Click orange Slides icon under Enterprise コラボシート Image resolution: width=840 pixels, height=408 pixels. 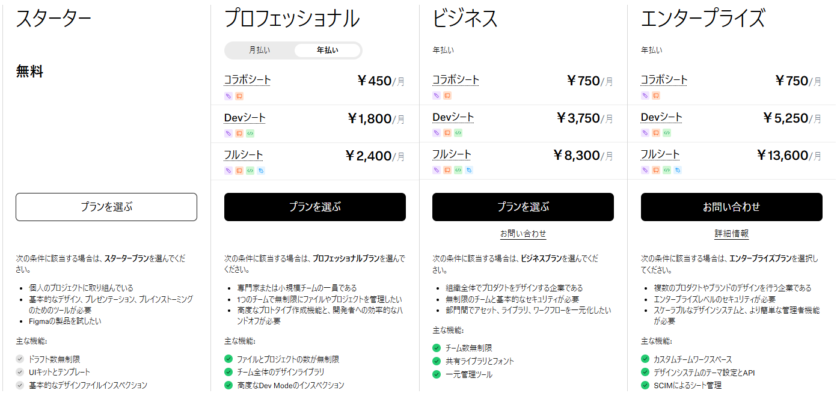pyautogui.click(x=655, y=96)
